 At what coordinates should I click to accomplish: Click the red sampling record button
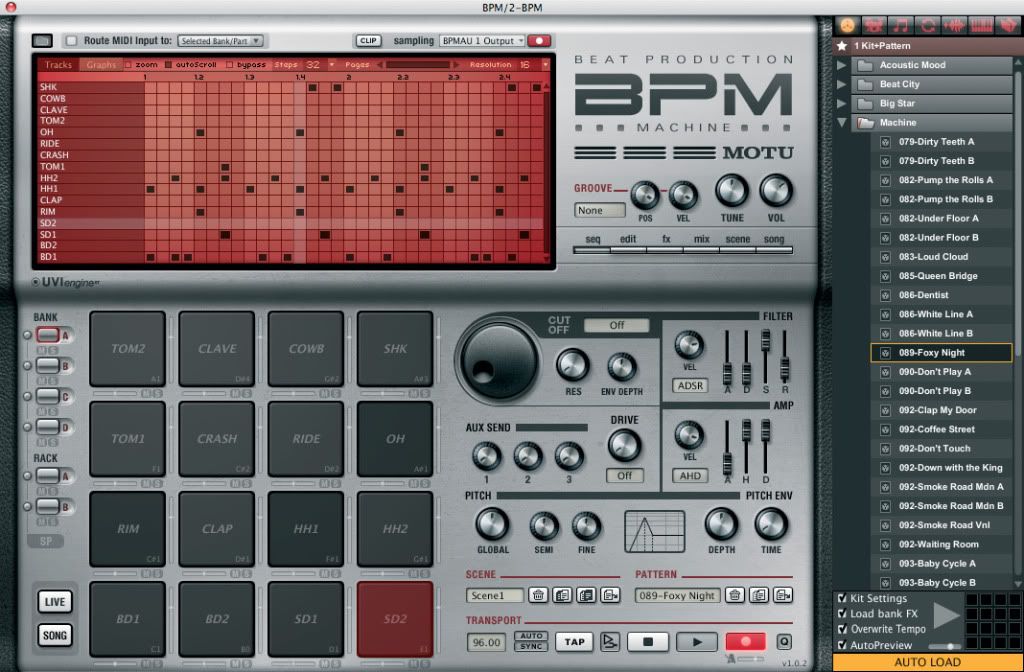click(x=539, y=40)
